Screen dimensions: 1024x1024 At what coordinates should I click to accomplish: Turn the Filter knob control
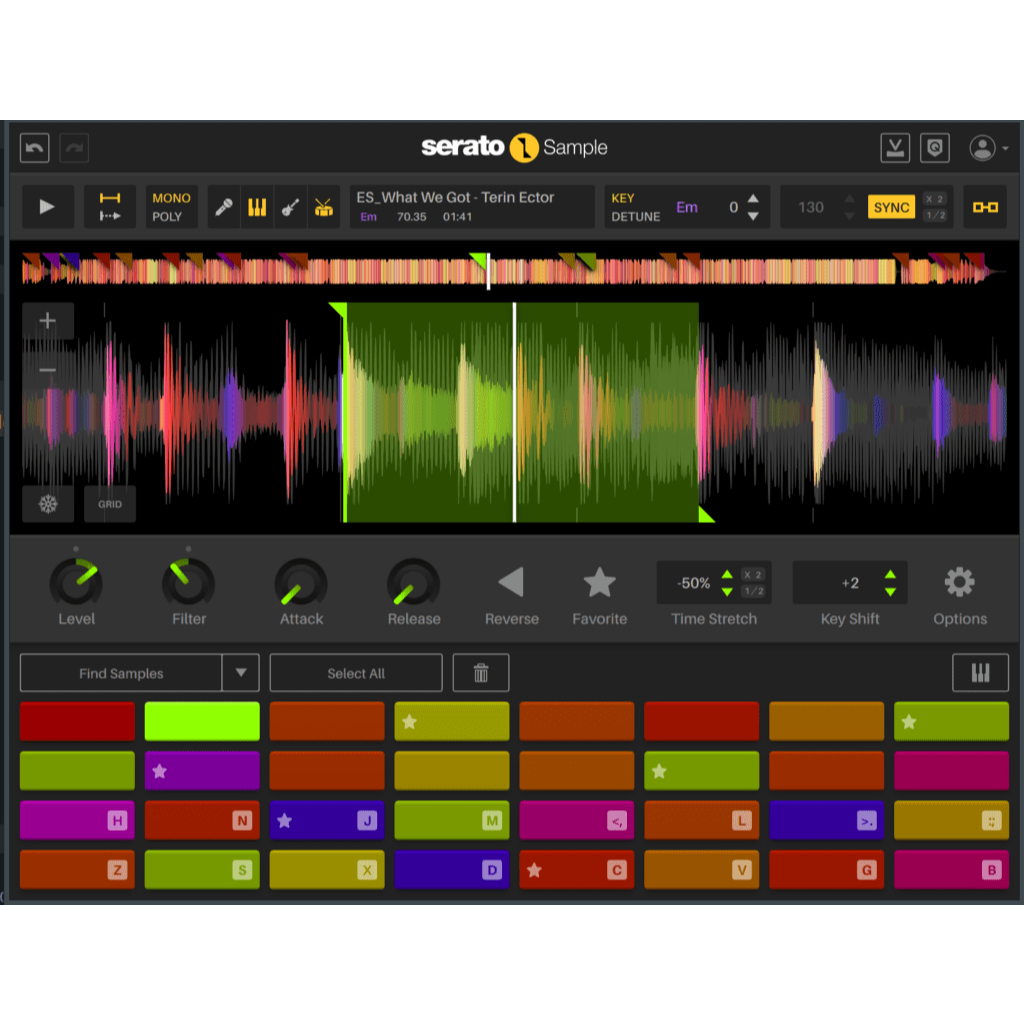(188, 582)
